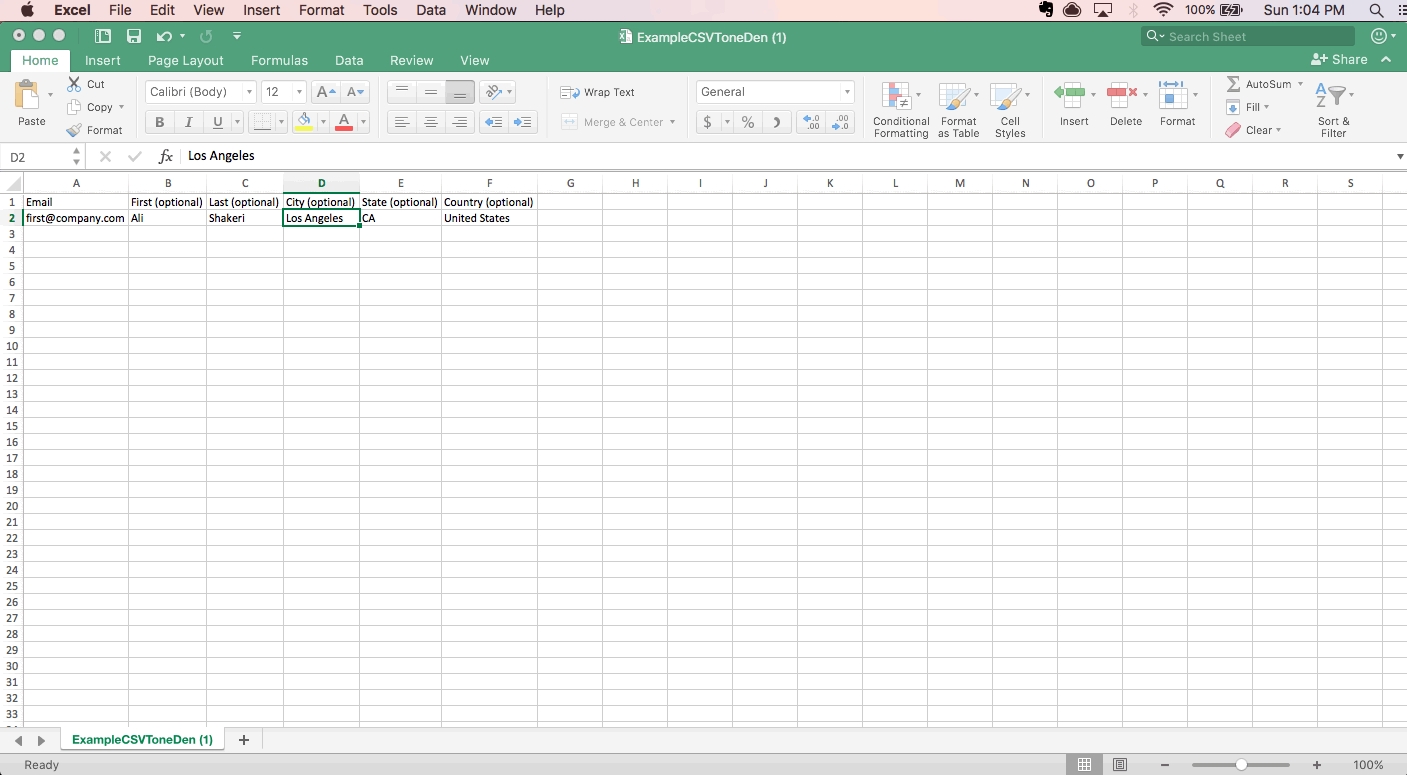Open the font size dropdown
The height and width of the screenshot is (775, 1407).
pyautogui.click(x=298, y=92)
